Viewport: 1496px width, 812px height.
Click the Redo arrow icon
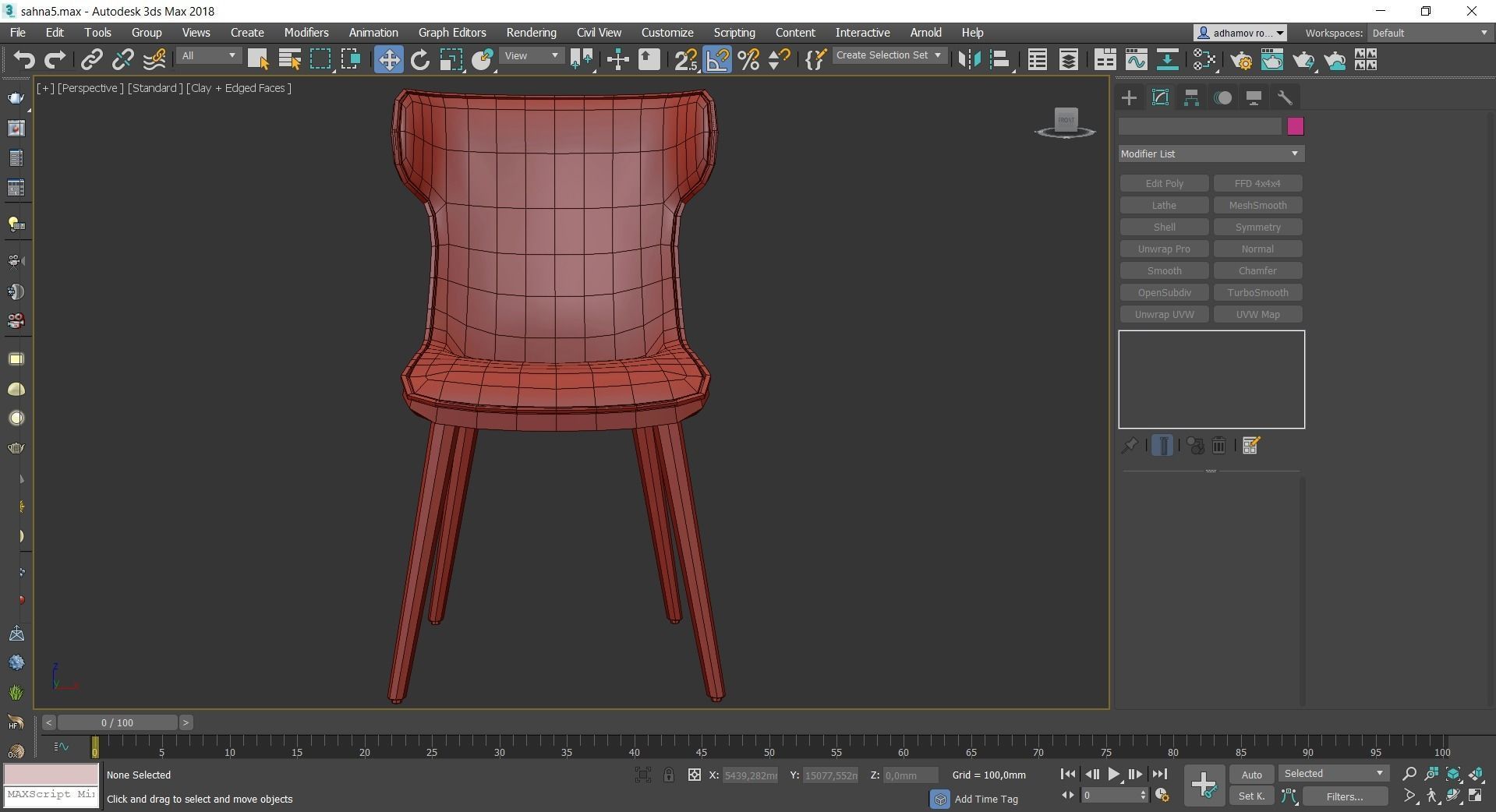(x=55, y=59)
